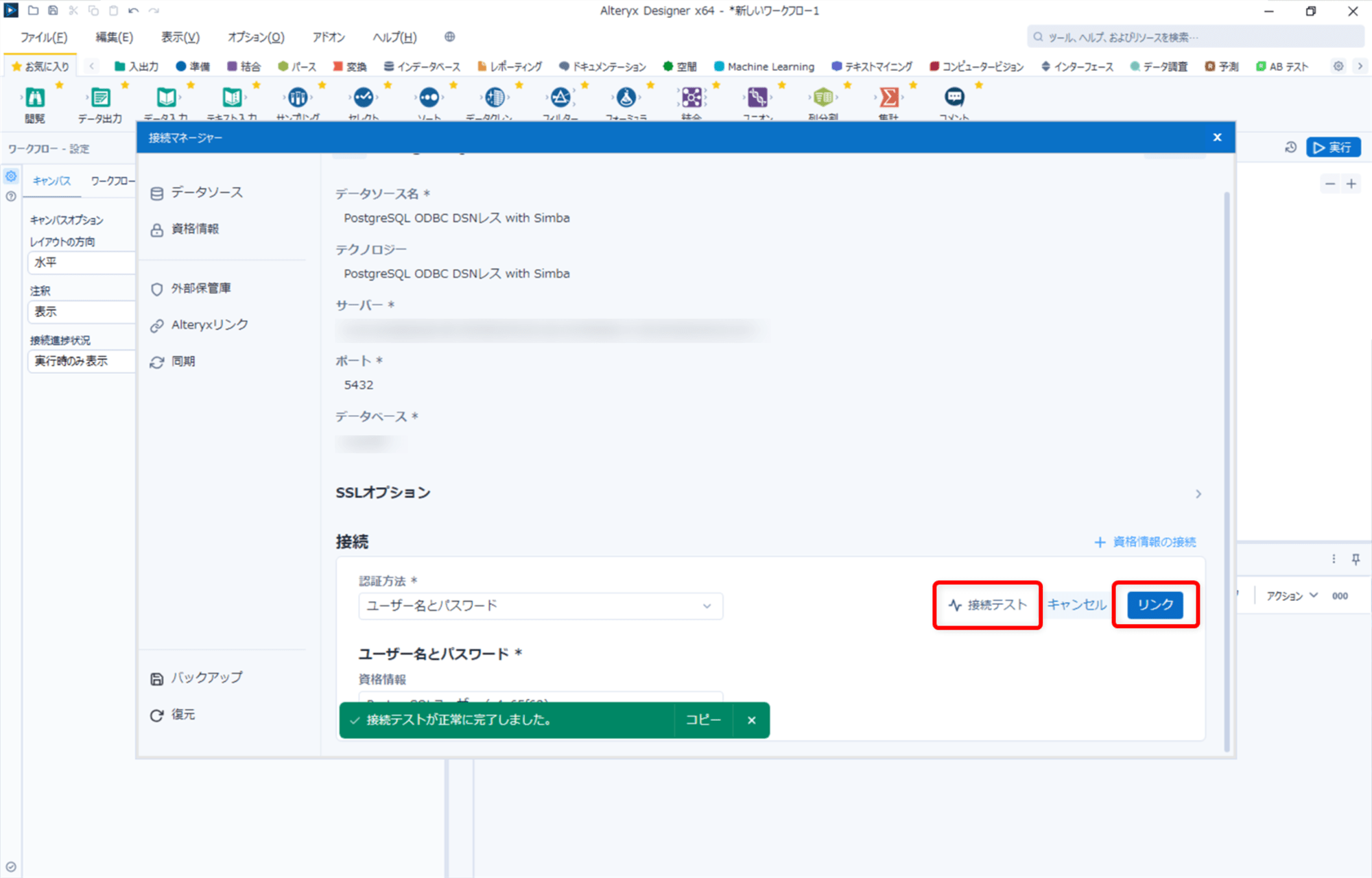The image size is (1372, 878).
Task: Switch to the キャンバス tab
Action: coord(52,181)
